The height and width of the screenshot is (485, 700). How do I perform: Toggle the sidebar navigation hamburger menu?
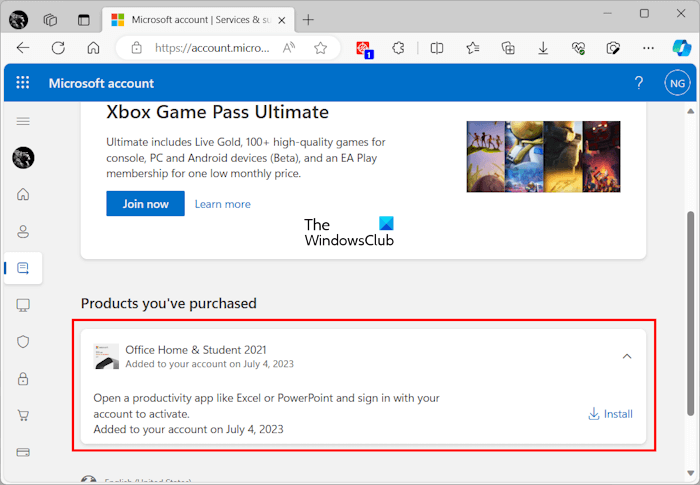23,121
